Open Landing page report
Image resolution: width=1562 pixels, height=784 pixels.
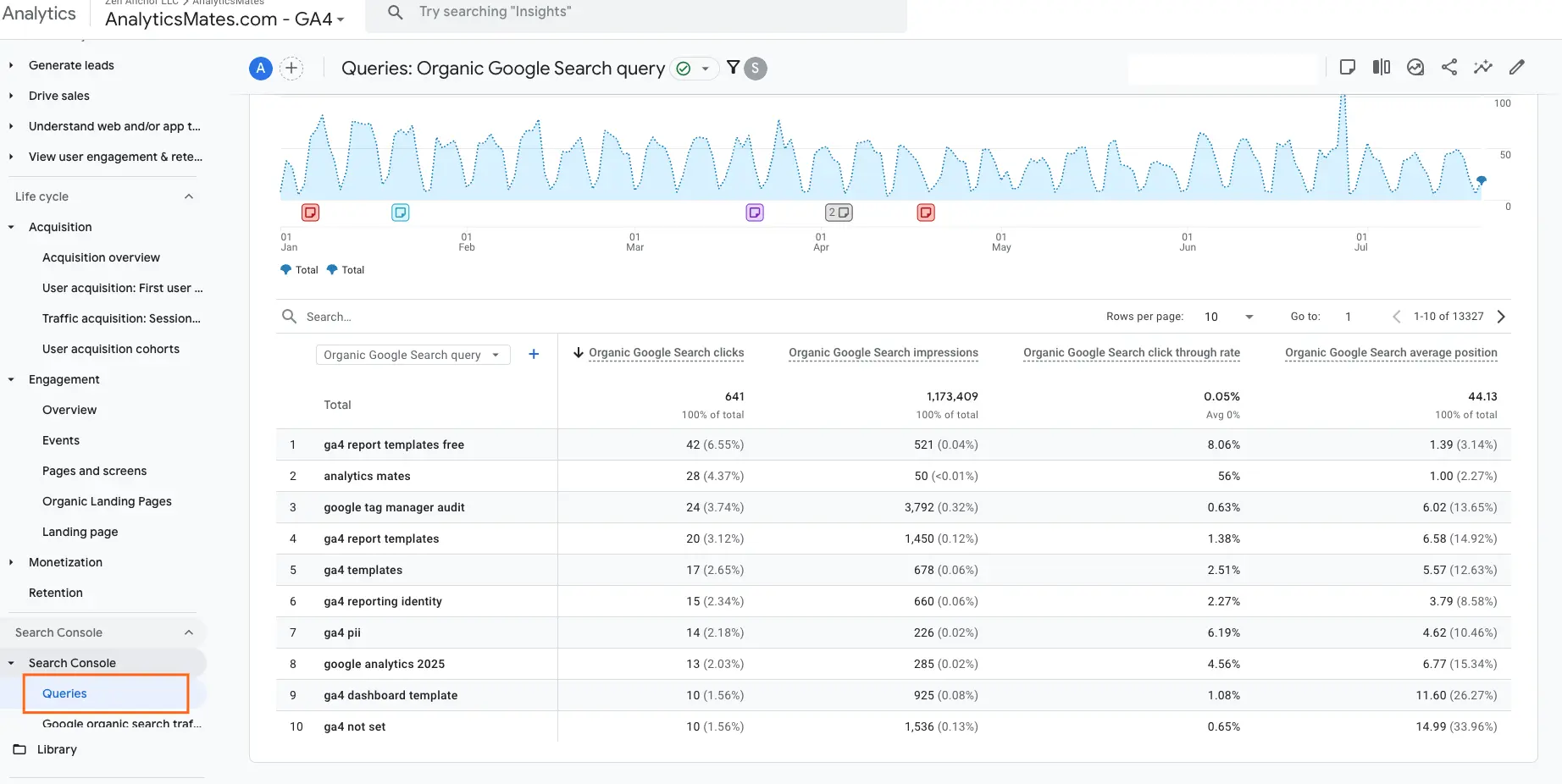click(80, 532)
